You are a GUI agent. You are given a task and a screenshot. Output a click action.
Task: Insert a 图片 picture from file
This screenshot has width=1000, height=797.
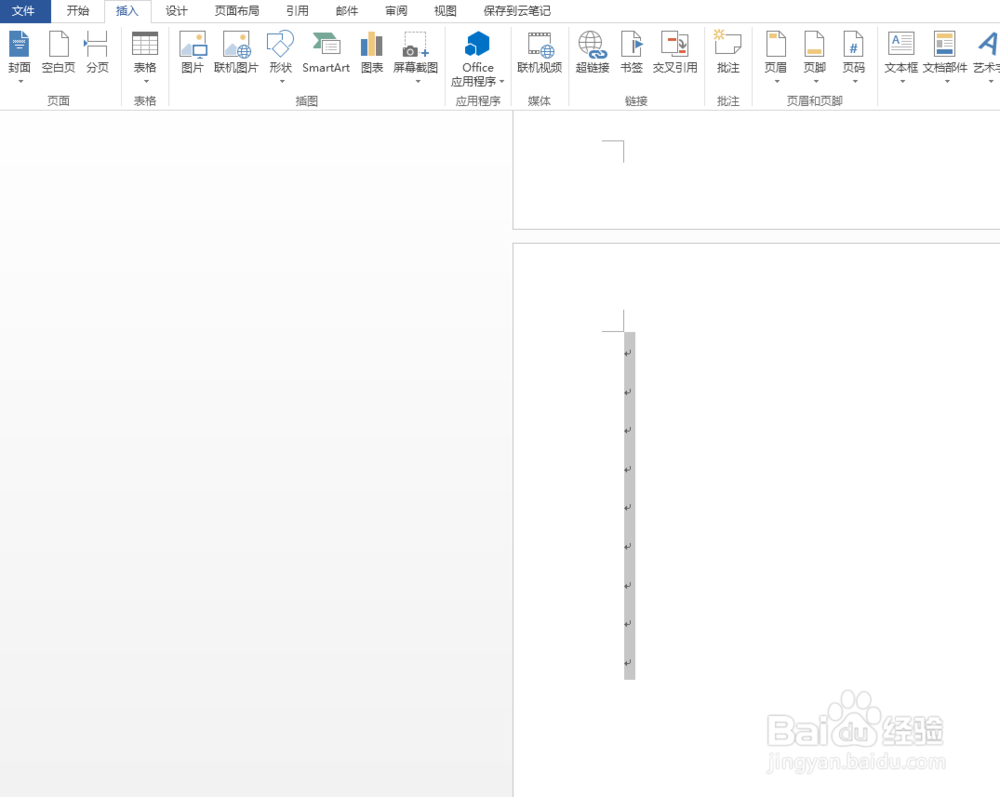(x=193, y=53)
